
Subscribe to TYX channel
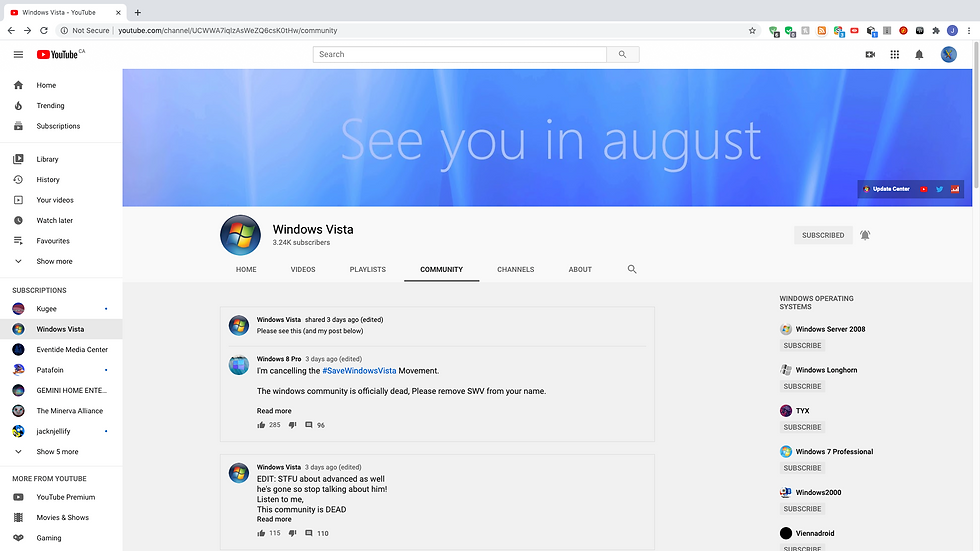tap(802, 427)
